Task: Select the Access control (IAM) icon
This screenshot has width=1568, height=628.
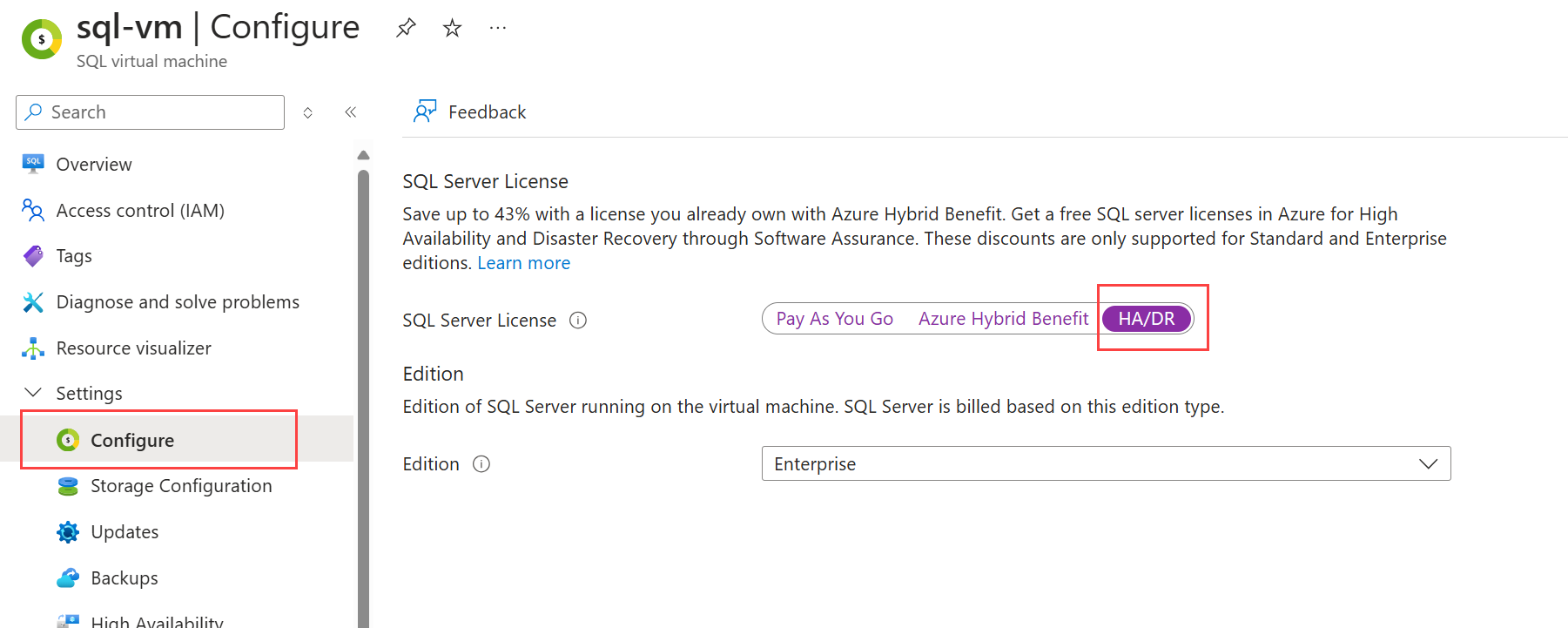Action: 32,210
